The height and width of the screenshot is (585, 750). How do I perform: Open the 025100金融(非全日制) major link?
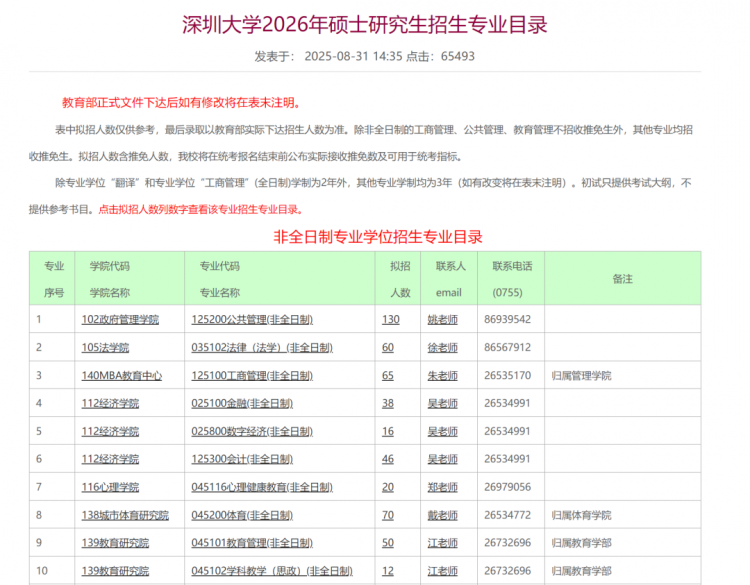pyautogui.click(x=241, y=404)
